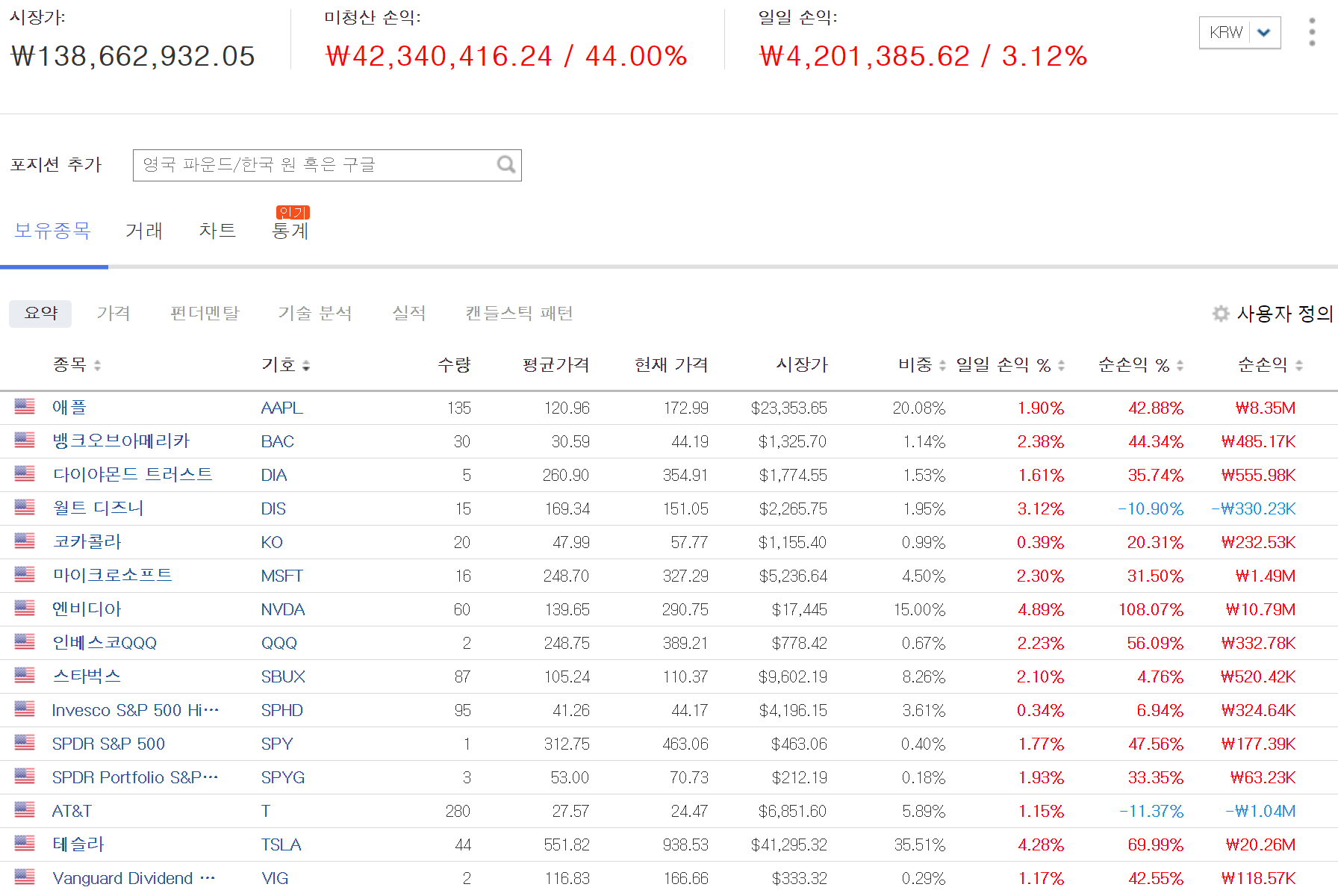Click the US flag beside Vanguard Dividend
1338x896 pixels.
coord(25,877)
